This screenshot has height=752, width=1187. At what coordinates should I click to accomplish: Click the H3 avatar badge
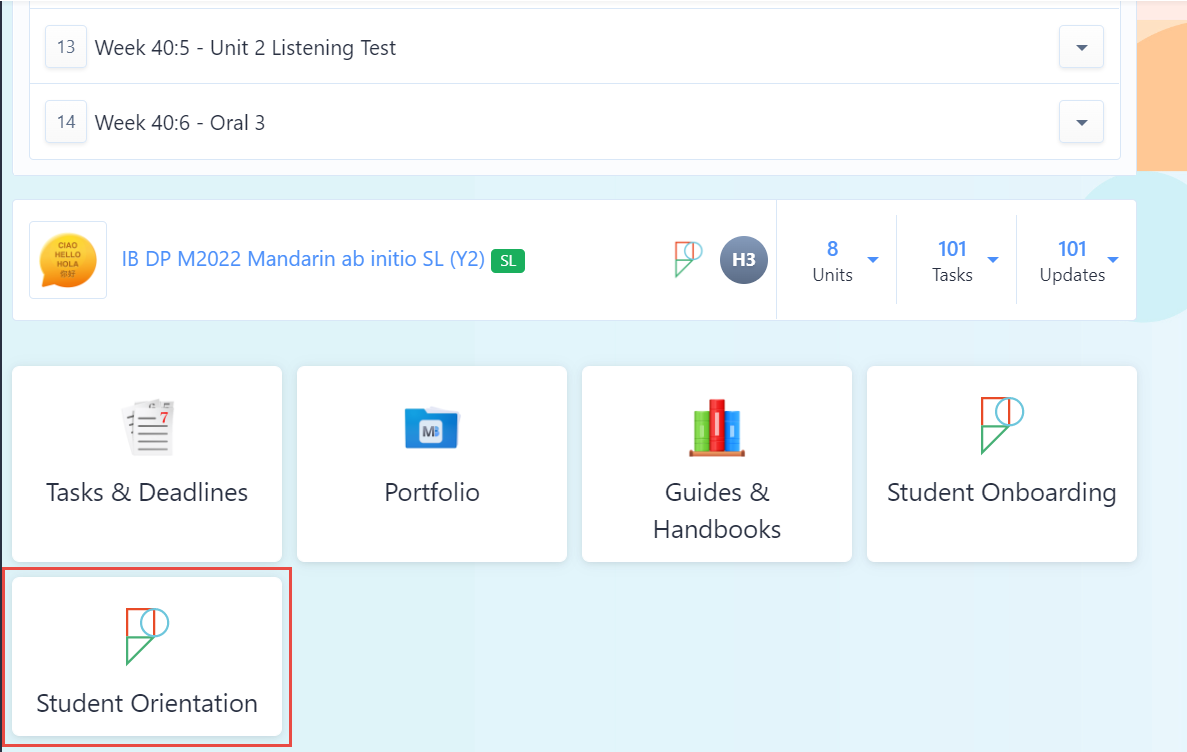point(743,260)
